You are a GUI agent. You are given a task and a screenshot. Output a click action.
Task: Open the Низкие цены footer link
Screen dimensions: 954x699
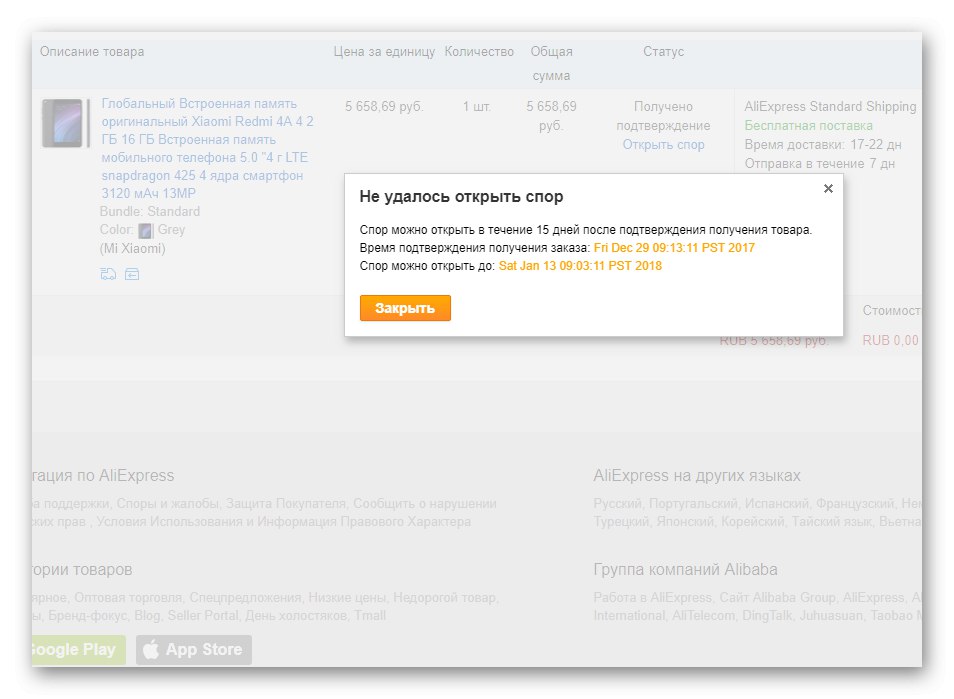[347, 598]
